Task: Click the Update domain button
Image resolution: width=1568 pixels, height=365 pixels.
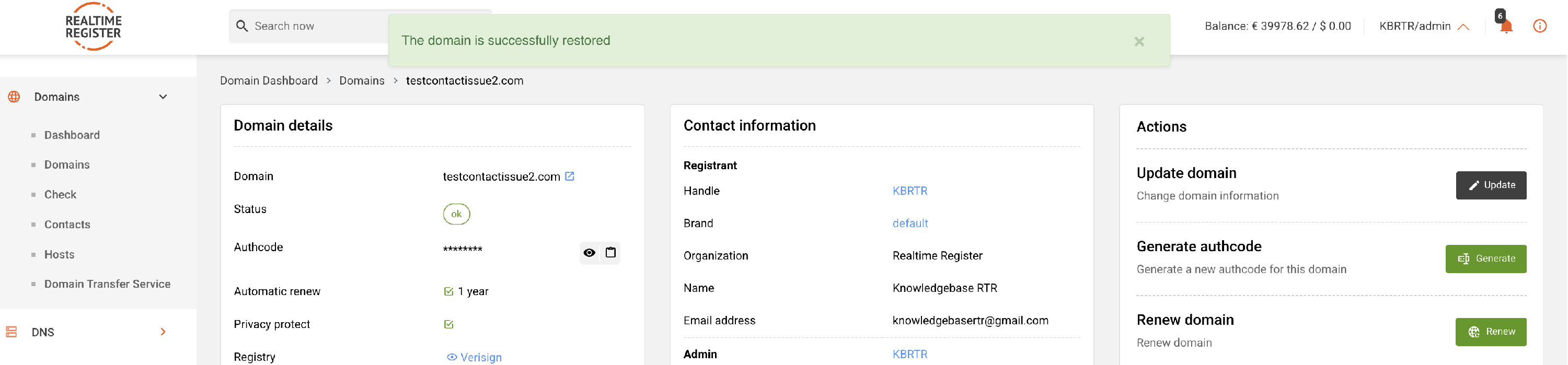Action: (x=1490, y=185)
